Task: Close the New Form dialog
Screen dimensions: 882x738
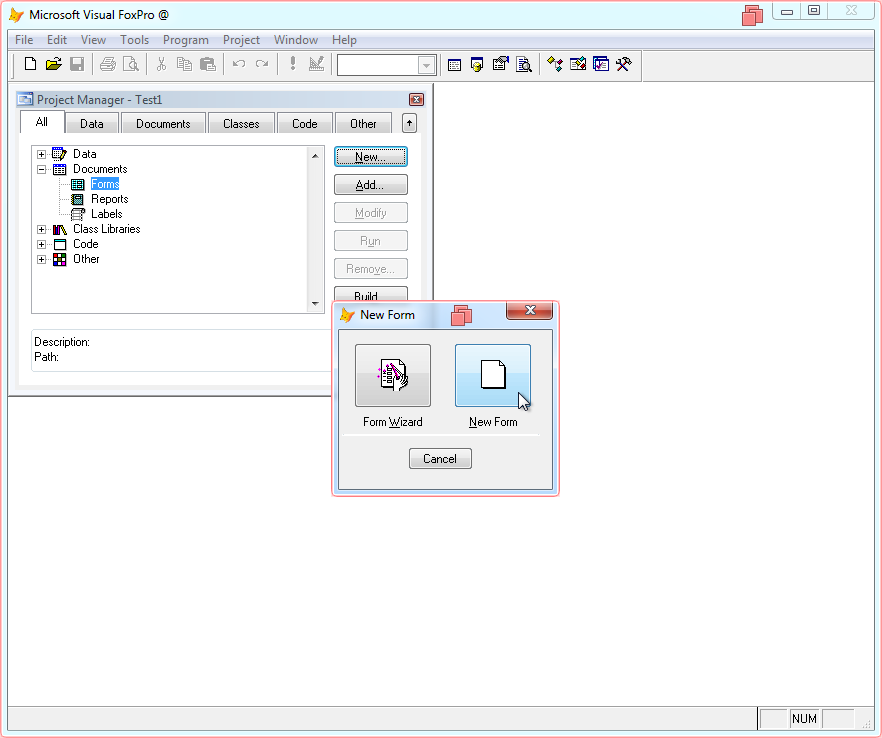Action: pos(529,310)
